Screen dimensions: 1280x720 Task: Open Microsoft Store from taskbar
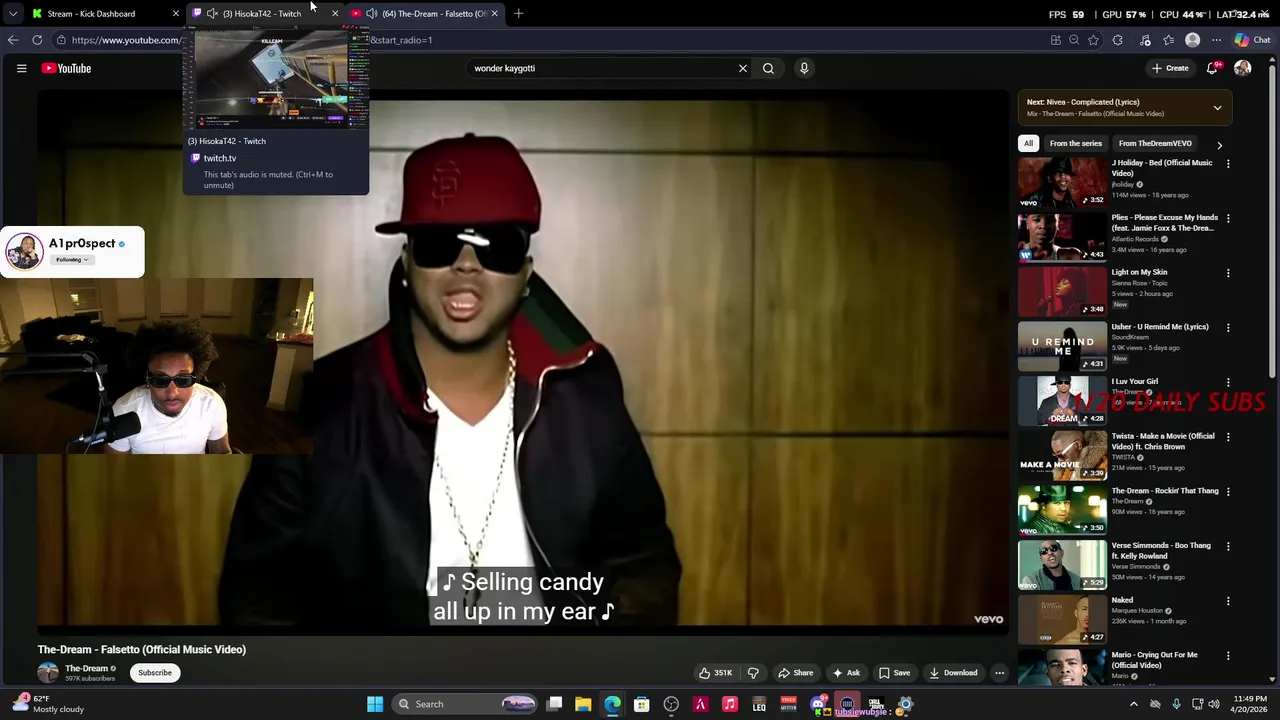point(642,704)
